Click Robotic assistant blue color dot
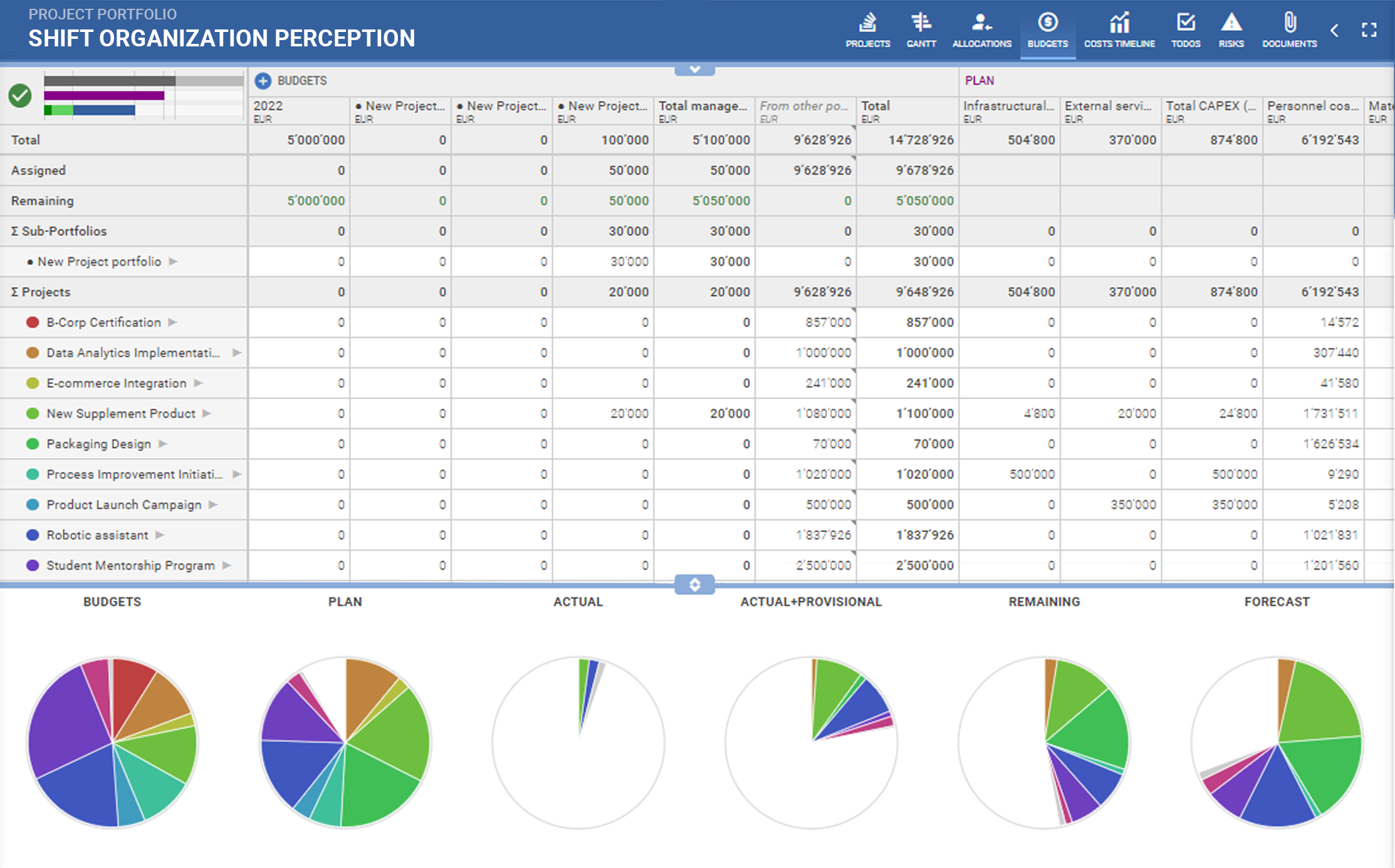1395x868 pixels. pos(33,535)
